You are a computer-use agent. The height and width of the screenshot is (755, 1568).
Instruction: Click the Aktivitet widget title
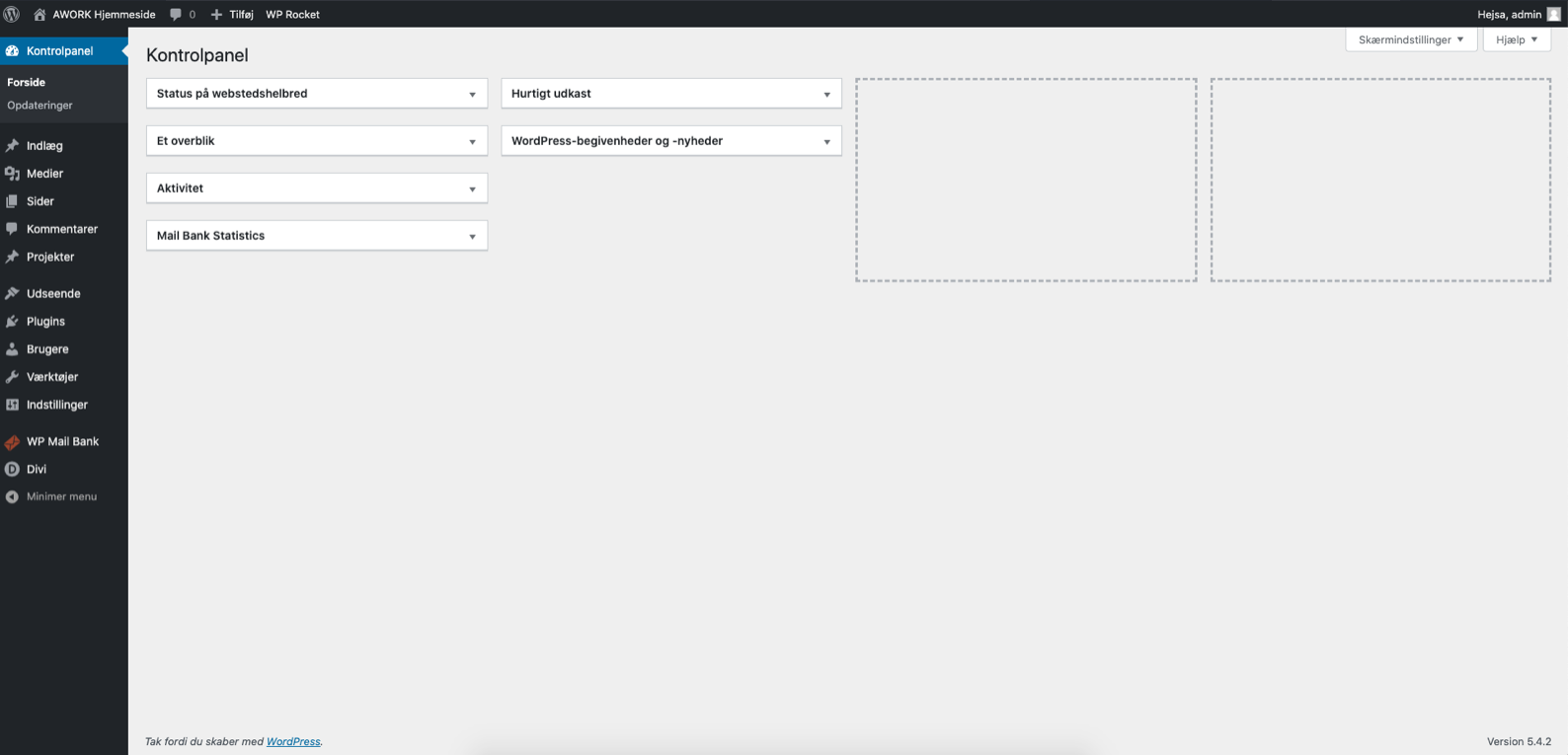[180, 188]
